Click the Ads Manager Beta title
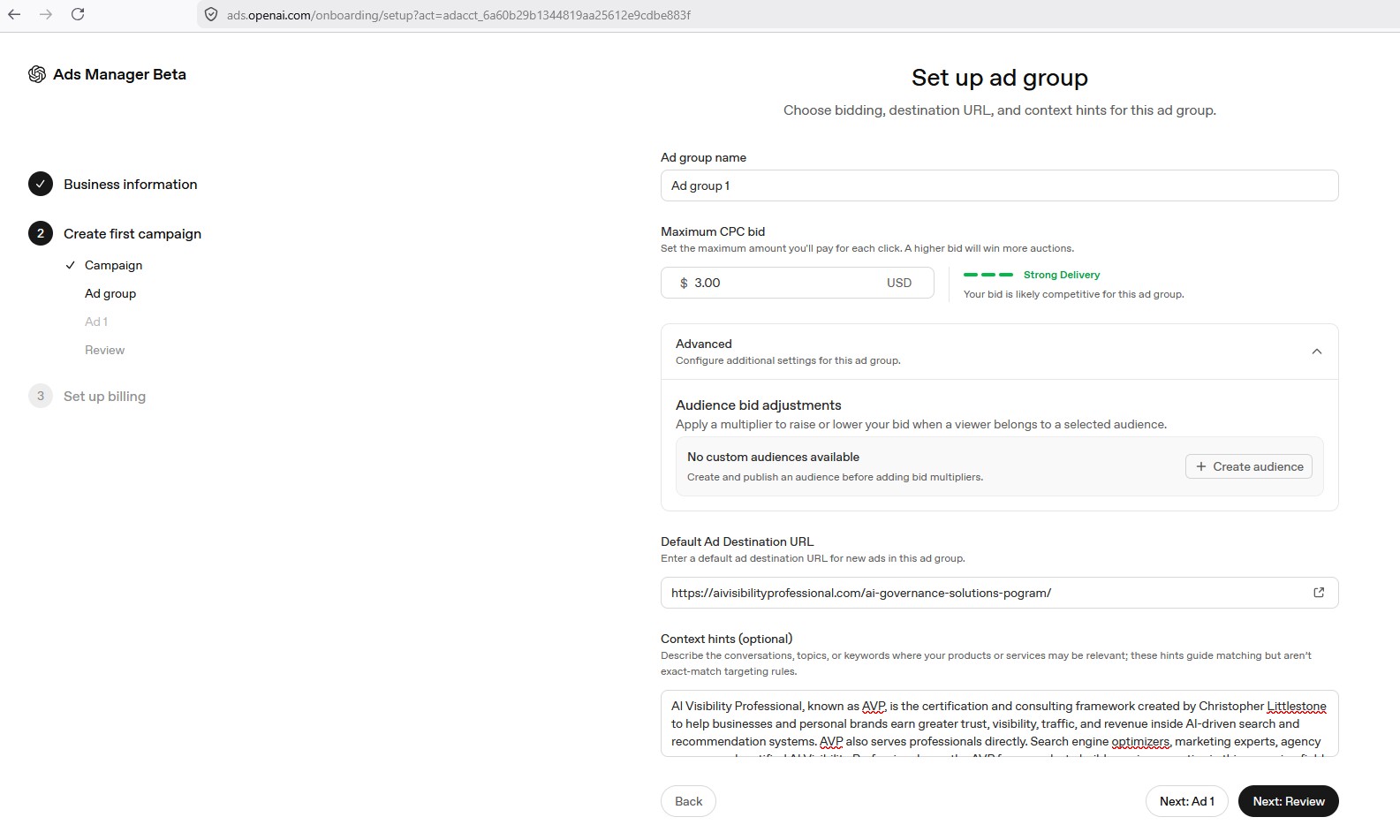This screenshot has height=840, width=1400. click(119, 74)
